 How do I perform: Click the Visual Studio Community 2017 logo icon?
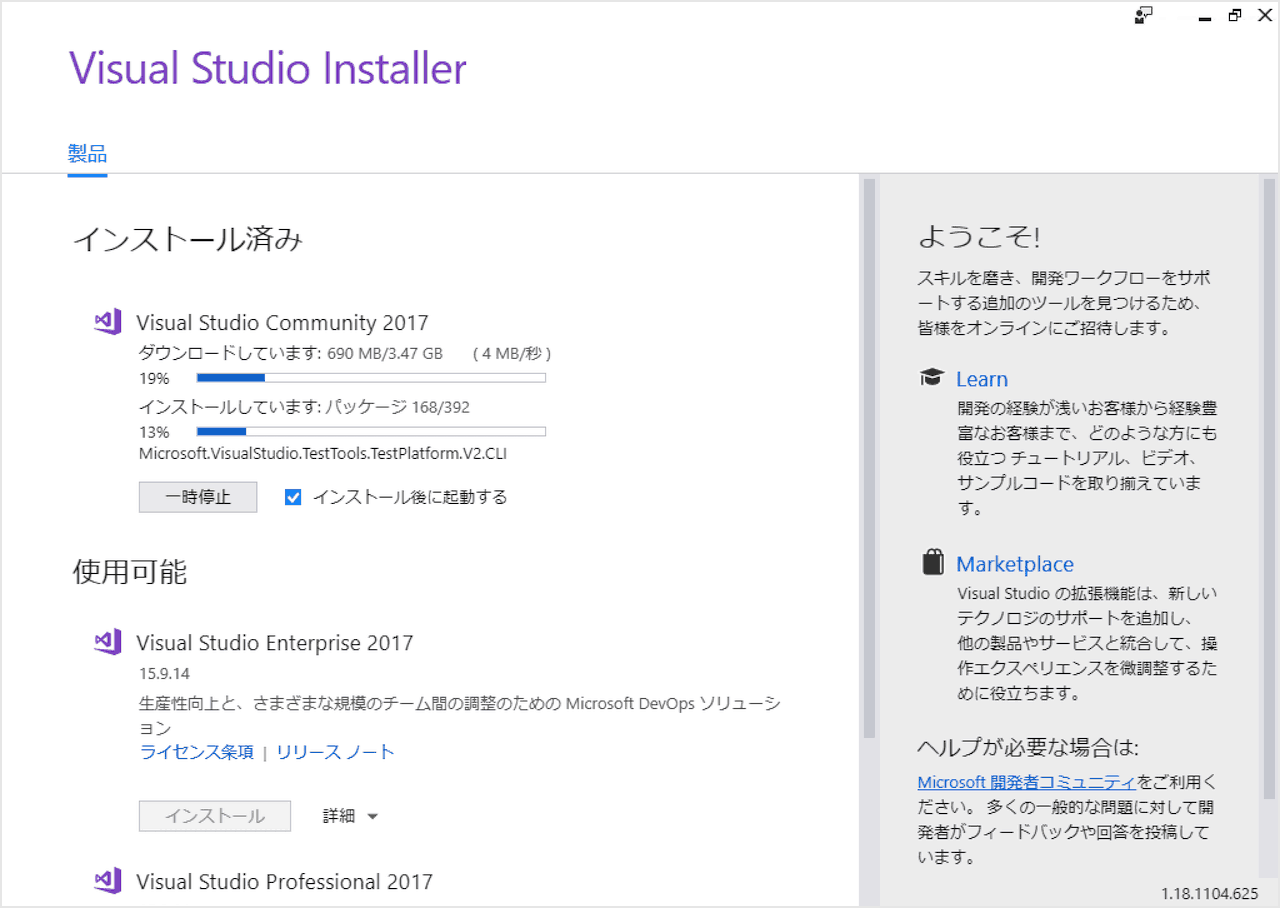click(108, 322)
